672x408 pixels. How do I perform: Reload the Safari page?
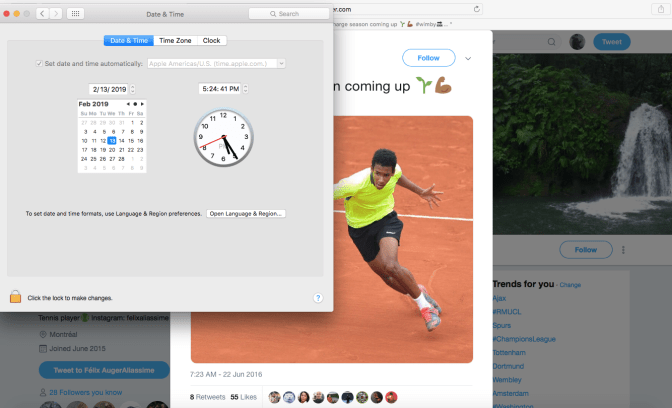pyautogui.click(x=477, y=8)
